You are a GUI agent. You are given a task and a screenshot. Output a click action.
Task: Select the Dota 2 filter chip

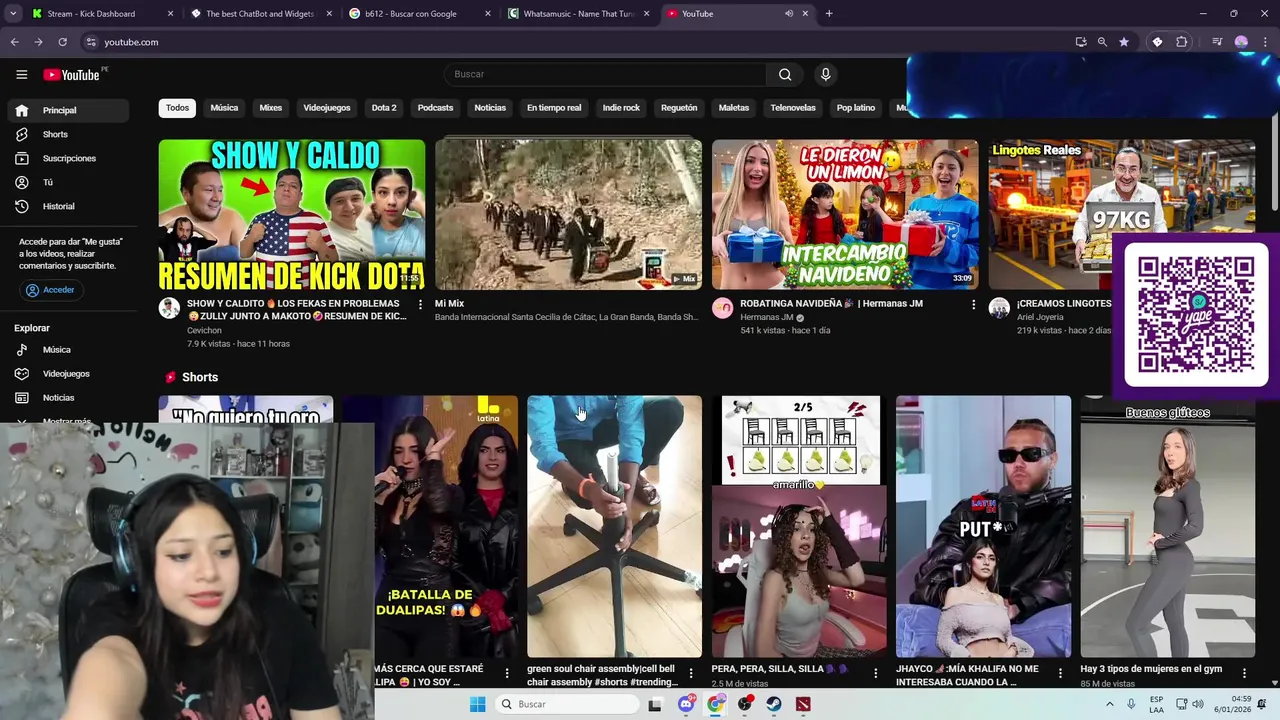pos(384,108)
